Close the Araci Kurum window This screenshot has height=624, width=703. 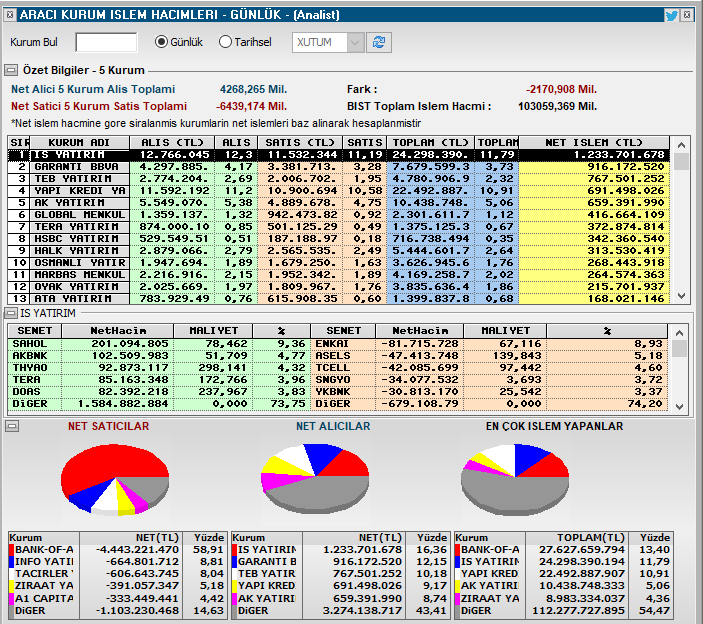coord(687,15)
